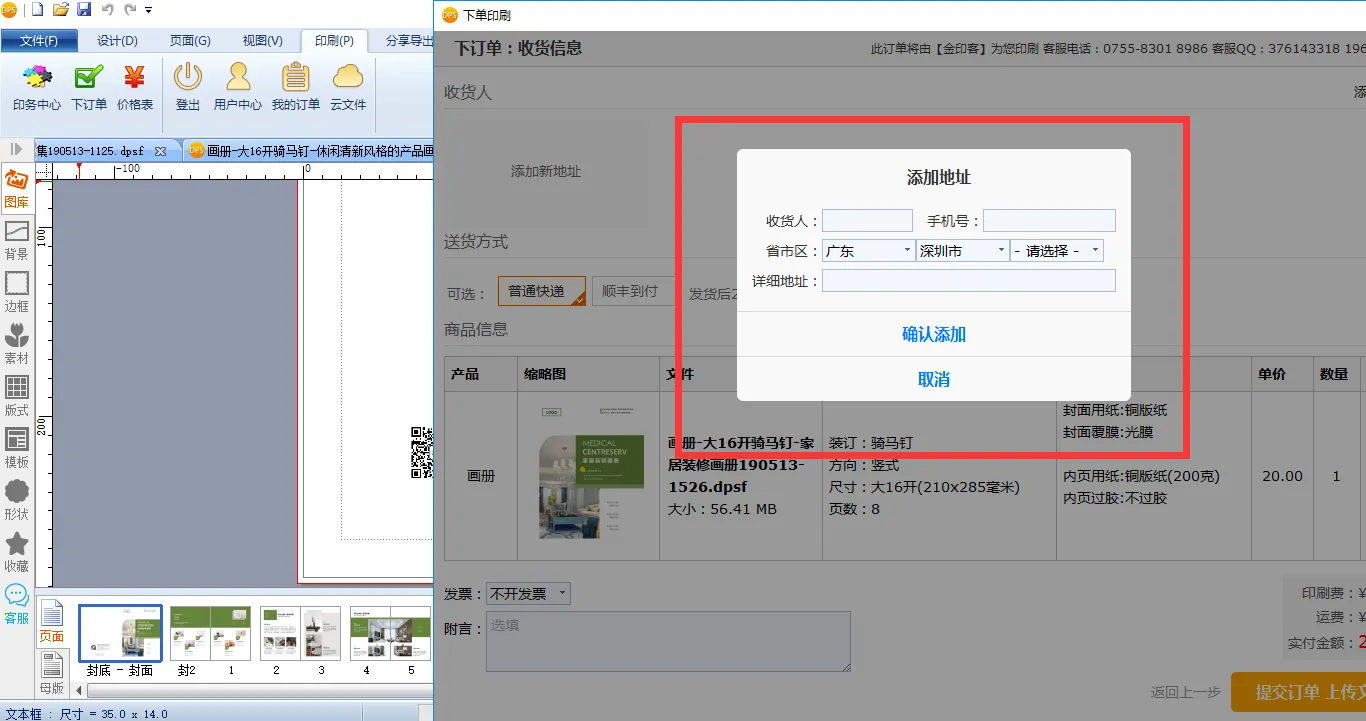Click the undo arrow icon
1366x721 pixels.
coord(108,10)
